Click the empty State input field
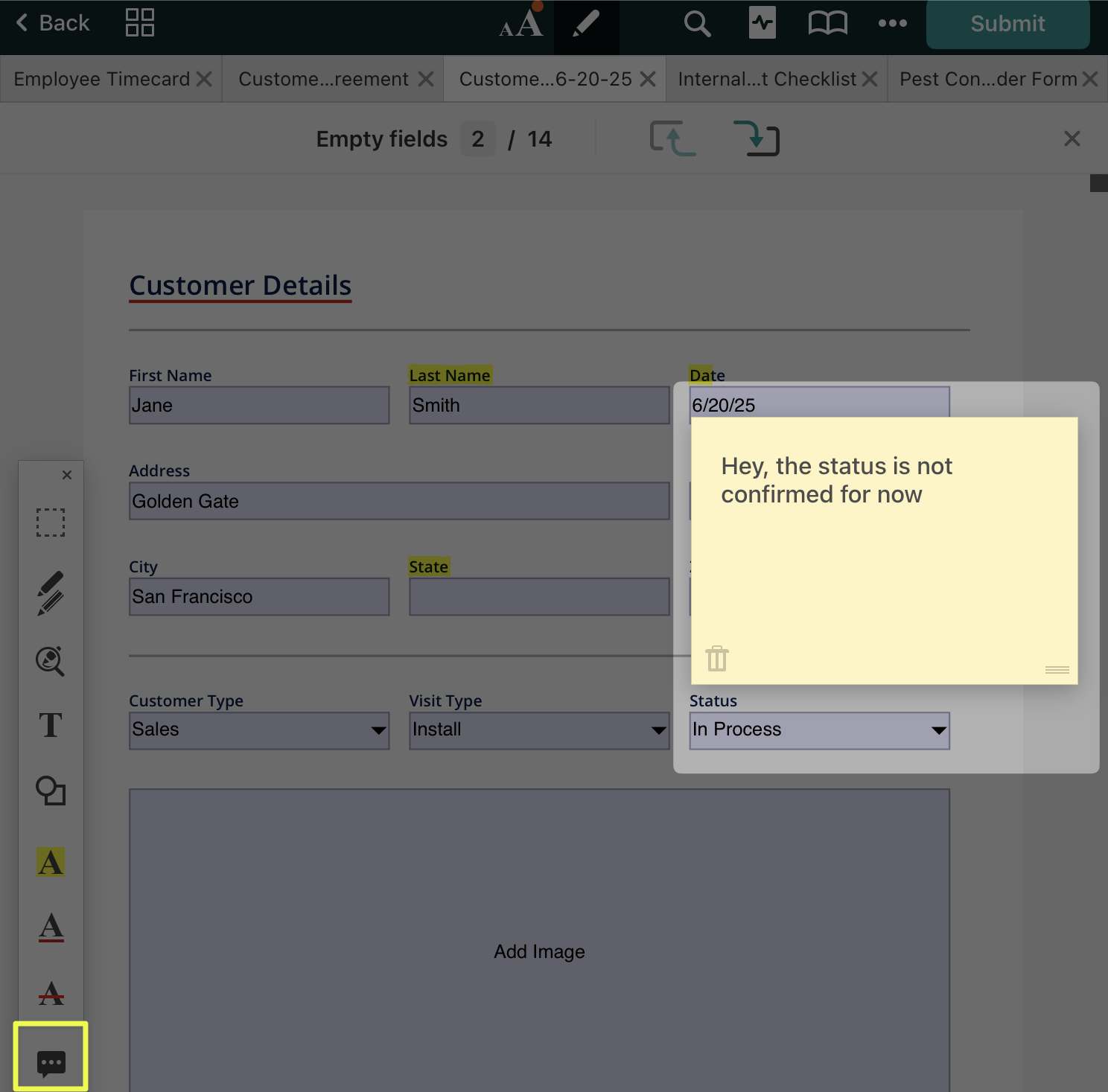1108x1092 pixels. 539,597
